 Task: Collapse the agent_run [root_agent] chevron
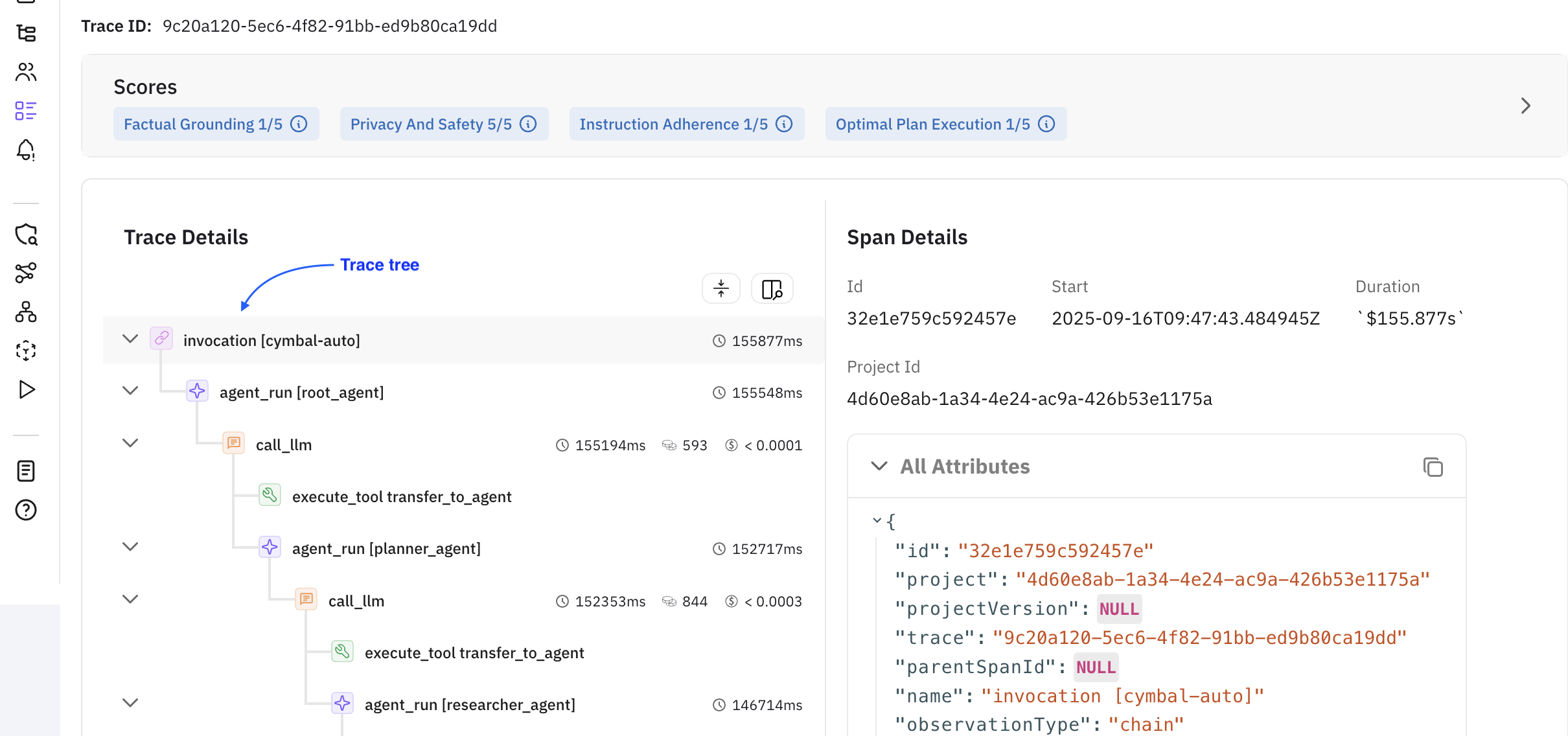tap(130, 391)
